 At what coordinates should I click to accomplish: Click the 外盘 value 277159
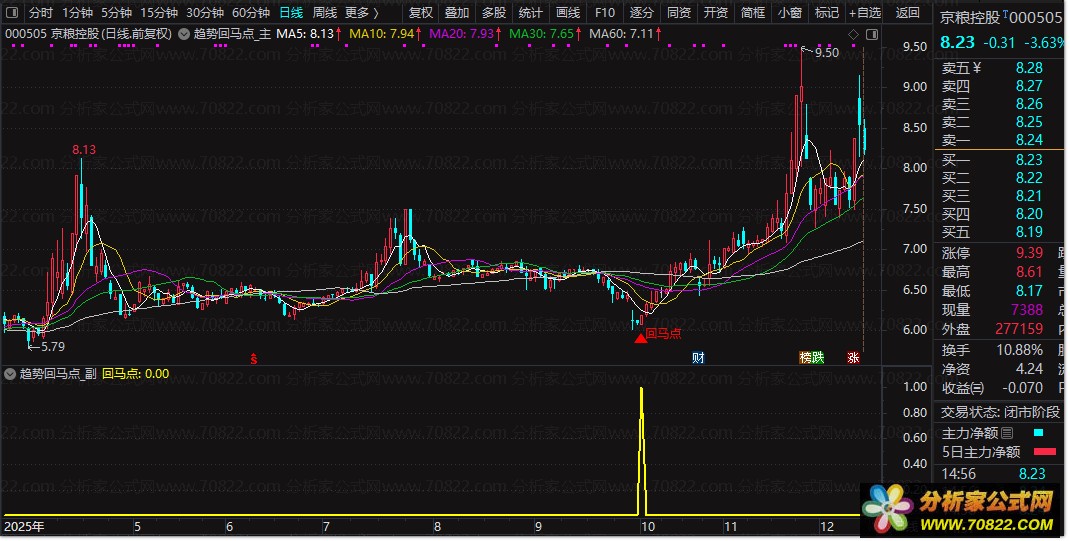1019,329
